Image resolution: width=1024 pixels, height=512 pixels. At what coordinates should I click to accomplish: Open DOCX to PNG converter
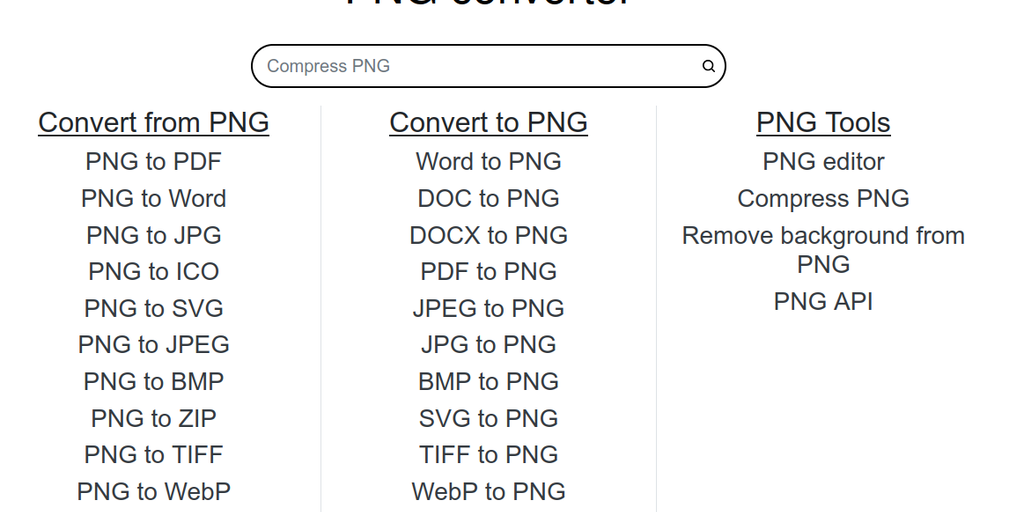488,236
